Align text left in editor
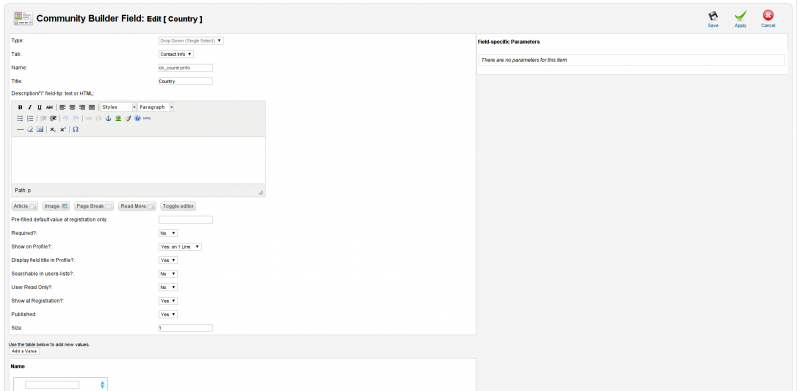The image size is (800, 391). point(62,107)
